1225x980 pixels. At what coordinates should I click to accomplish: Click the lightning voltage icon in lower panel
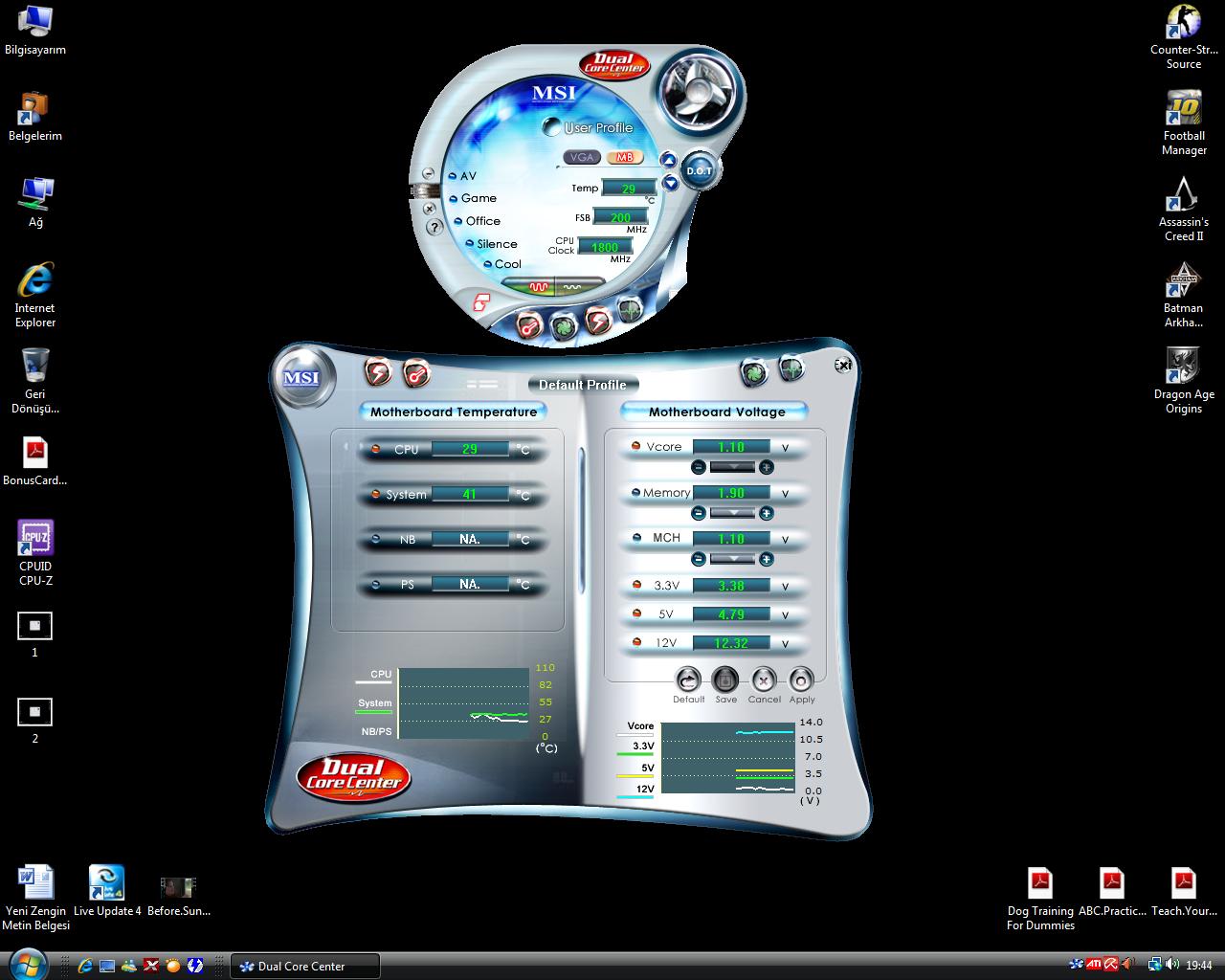379,371
